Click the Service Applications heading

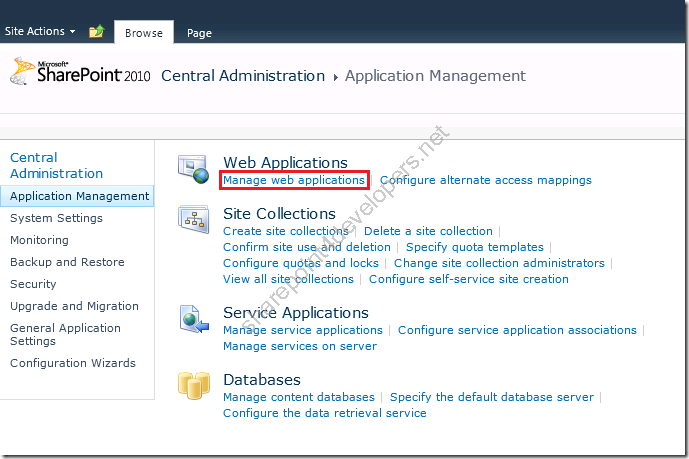click(x=296, y=313)
